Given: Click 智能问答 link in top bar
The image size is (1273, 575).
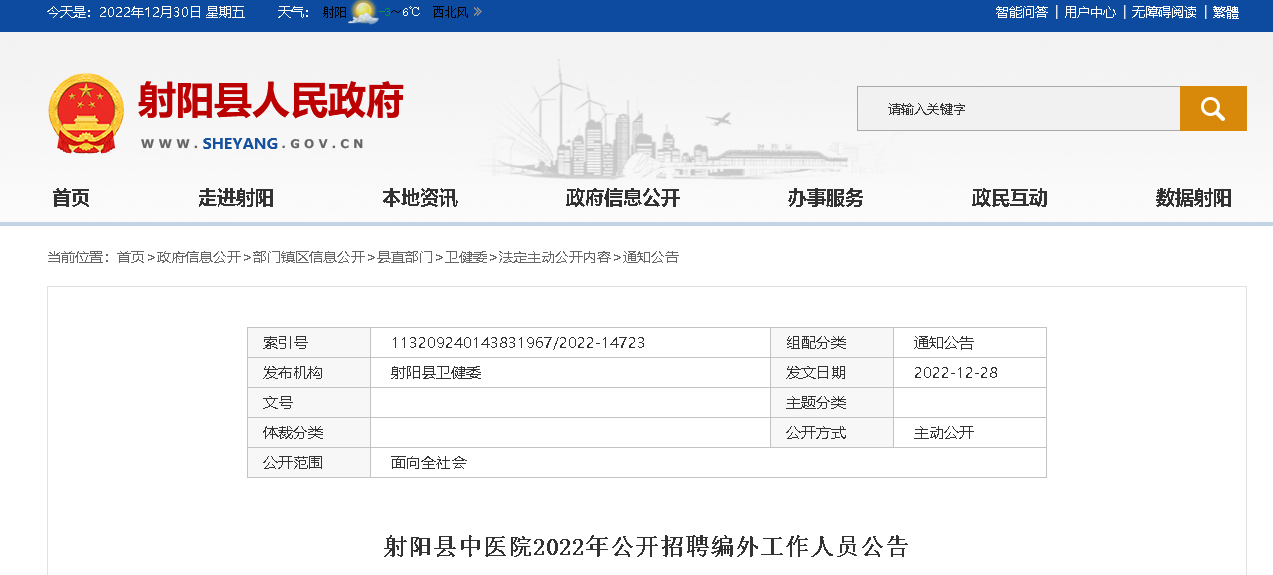Looking at the screenshot, I should tap(1021, 12).
